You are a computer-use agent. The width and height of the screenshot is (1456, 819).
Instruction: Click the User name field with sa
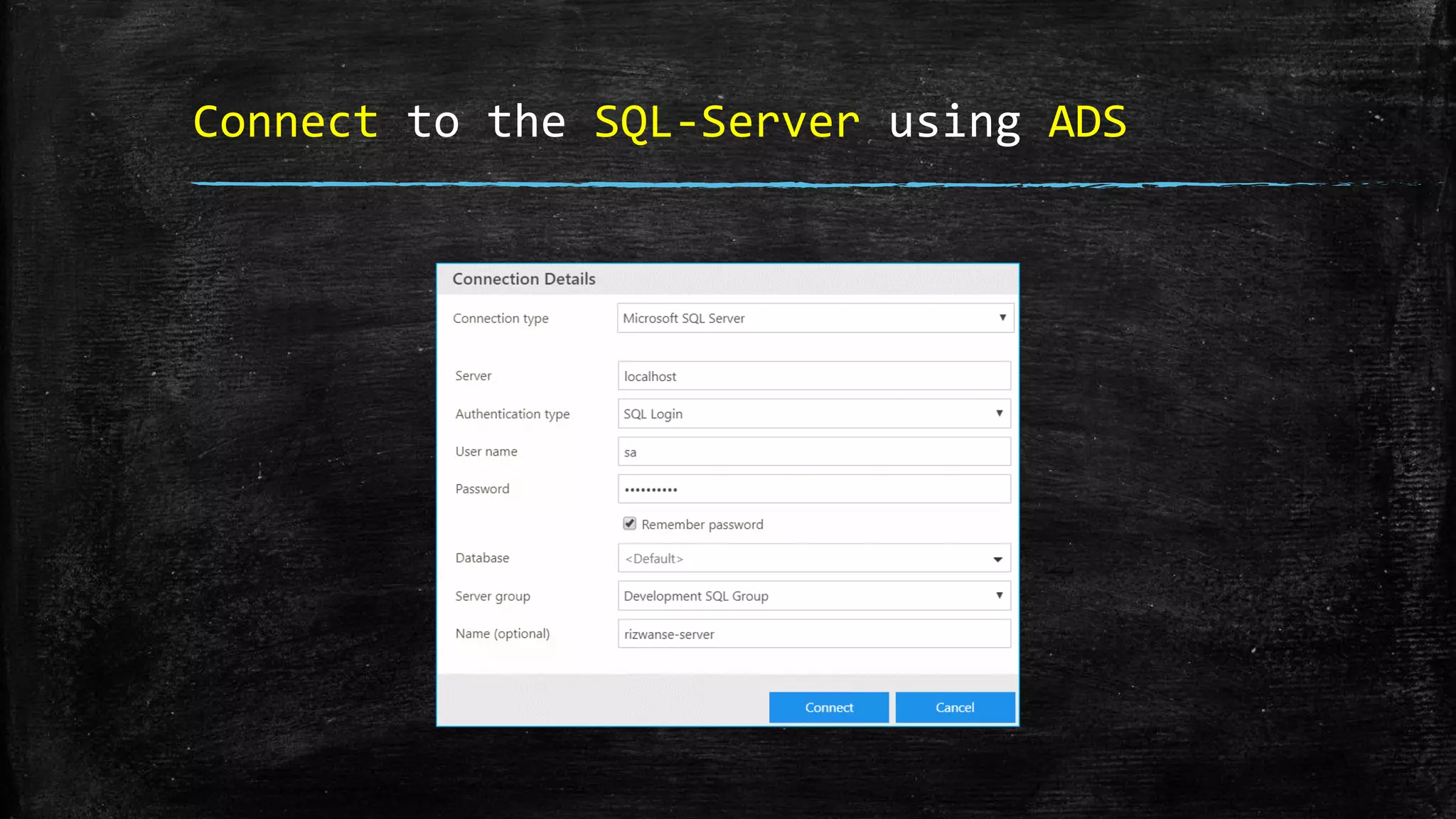pyautogui.click(x=814, y=451)
